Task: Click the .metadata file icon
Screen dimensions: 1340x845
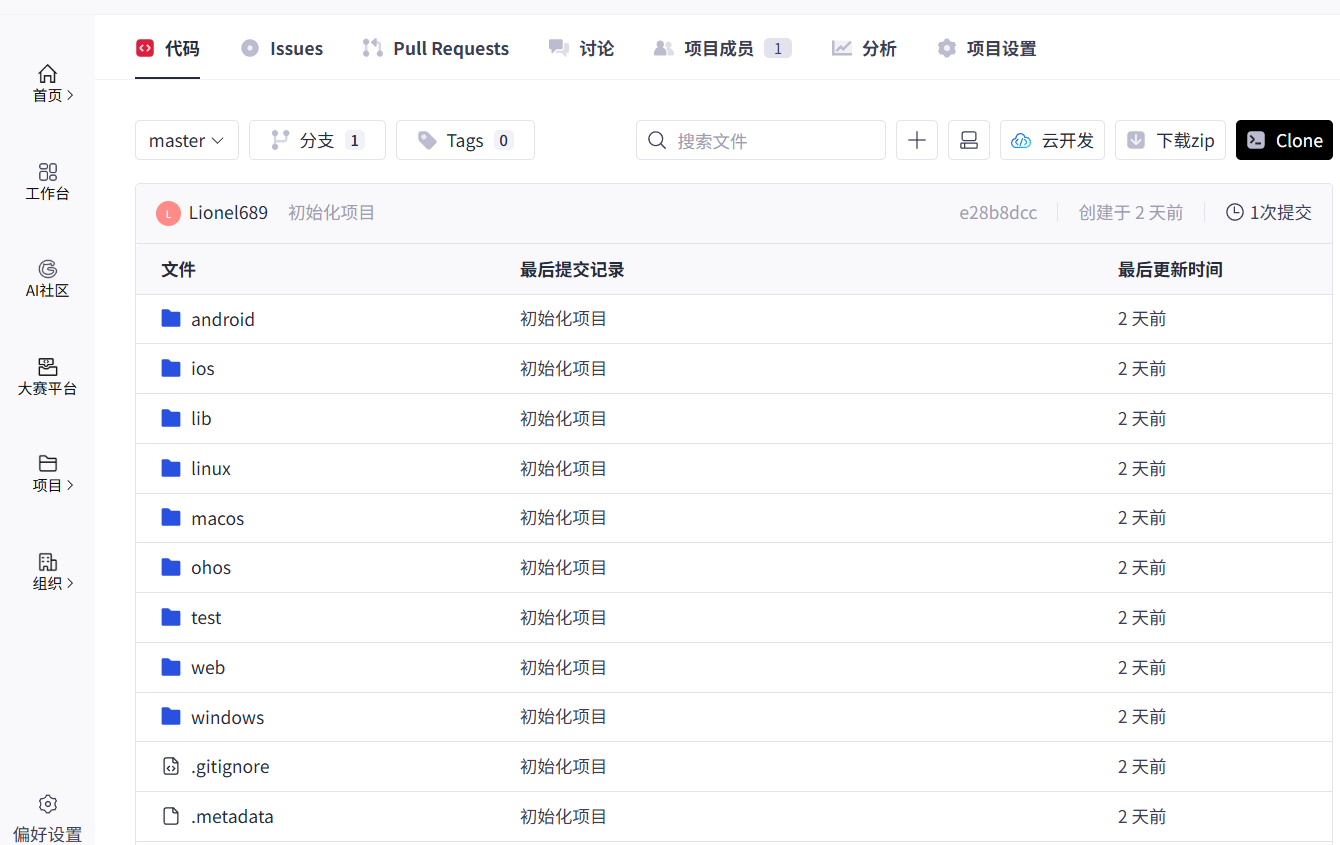Action: tap(171, 816)
